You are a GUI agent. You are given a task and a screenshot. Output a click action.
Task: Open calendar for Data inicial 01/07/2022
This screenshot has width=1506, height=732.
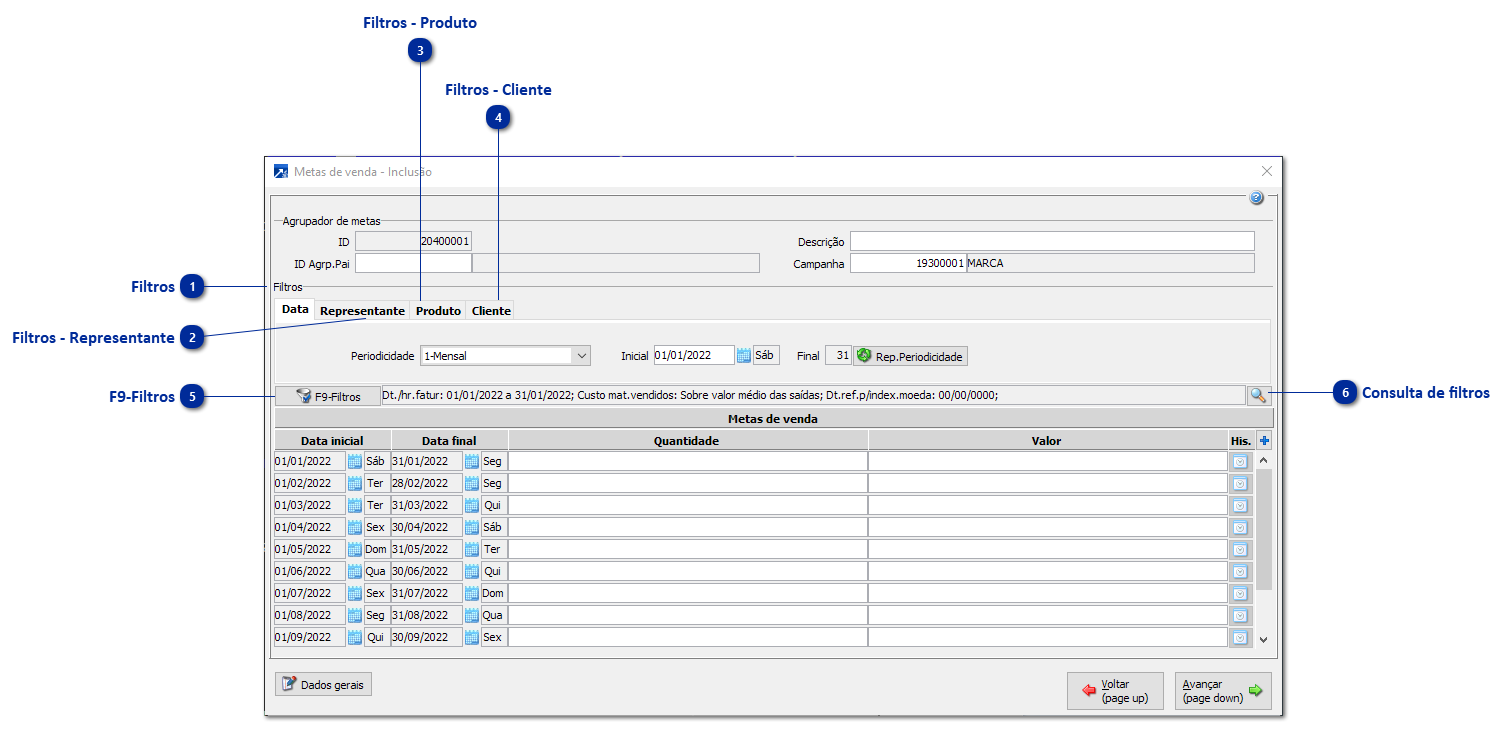(354, 593)
